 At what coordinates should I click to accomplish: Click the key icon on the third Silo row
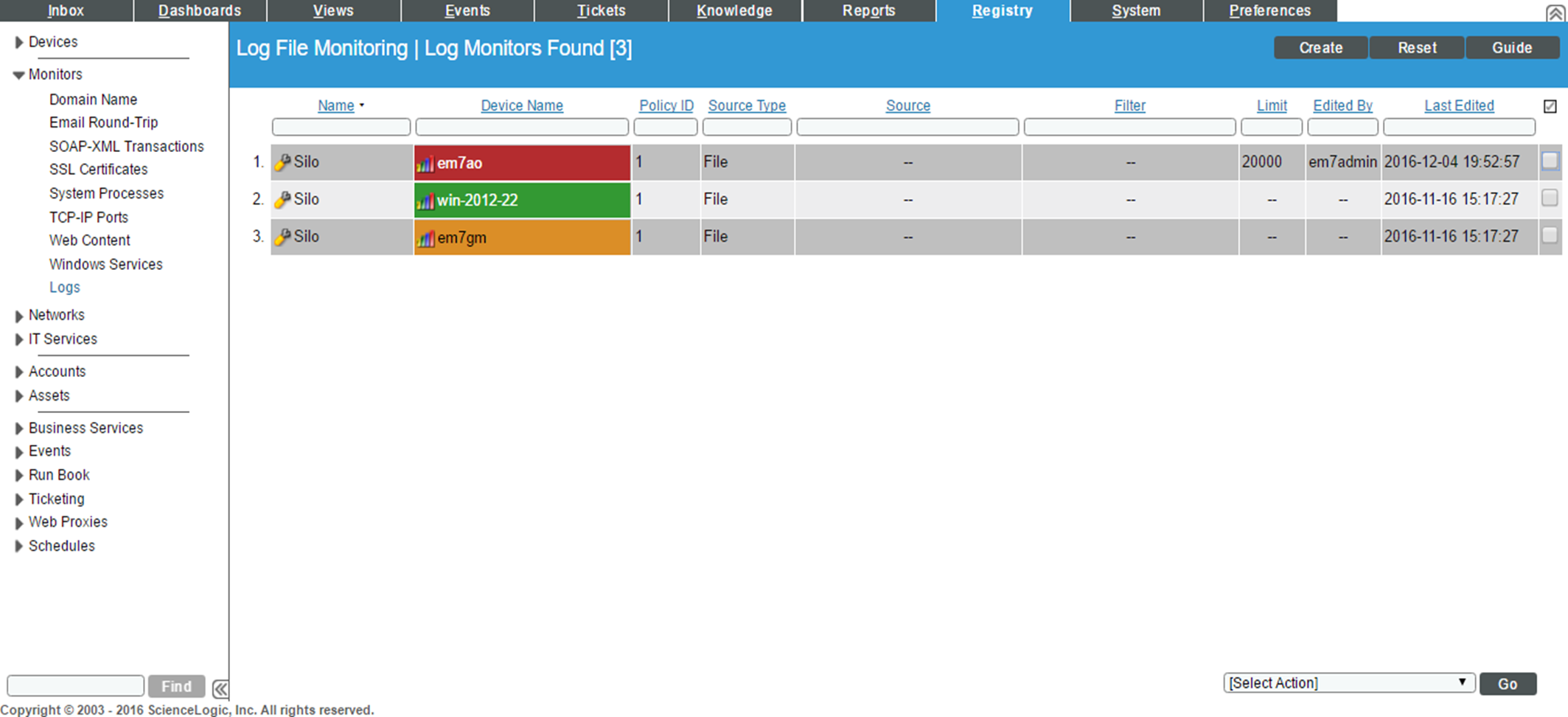[282, 236]
